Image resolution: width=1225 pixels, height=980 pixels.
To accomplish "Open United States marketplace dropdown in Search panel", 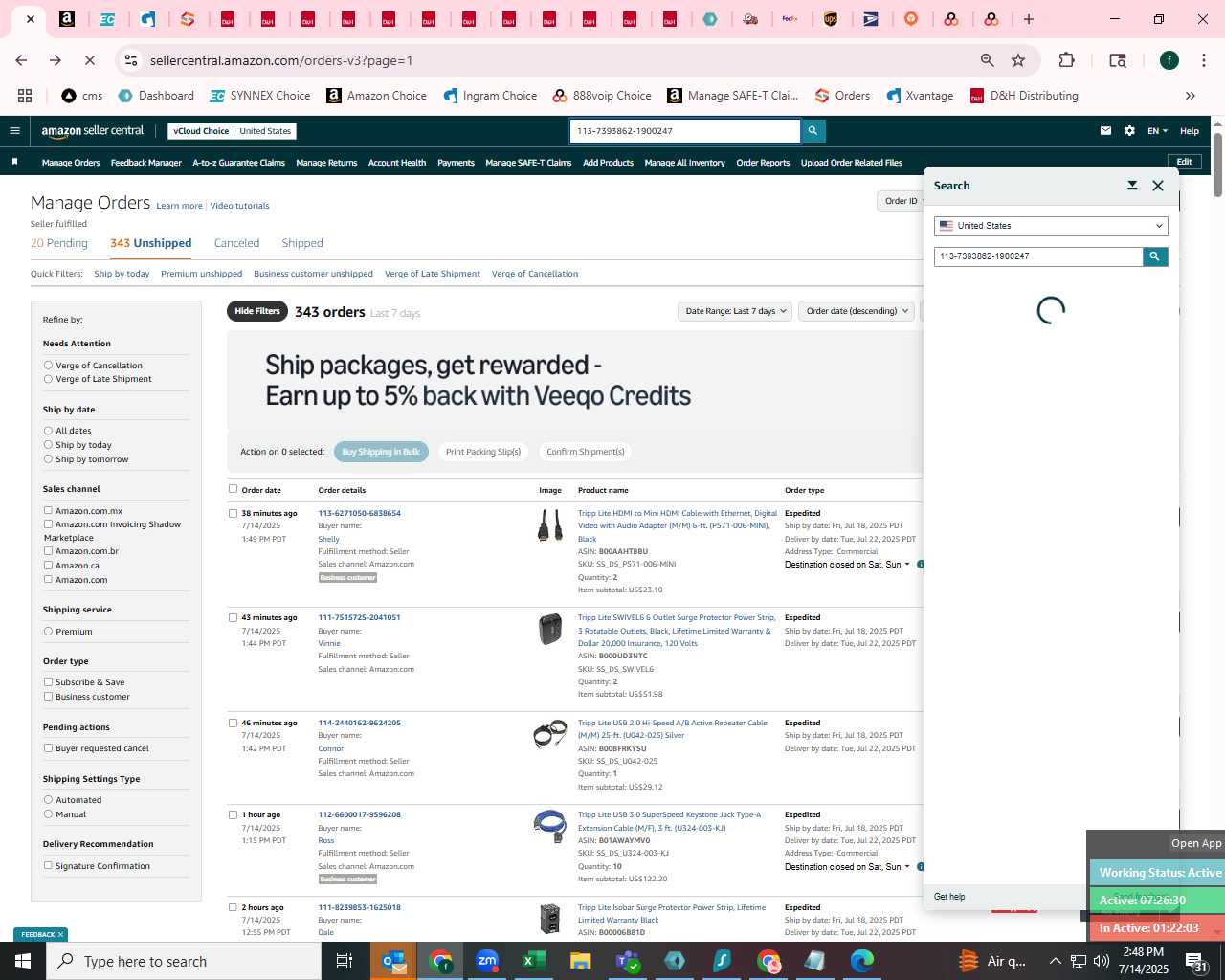I will click(x=1051, y=226).
